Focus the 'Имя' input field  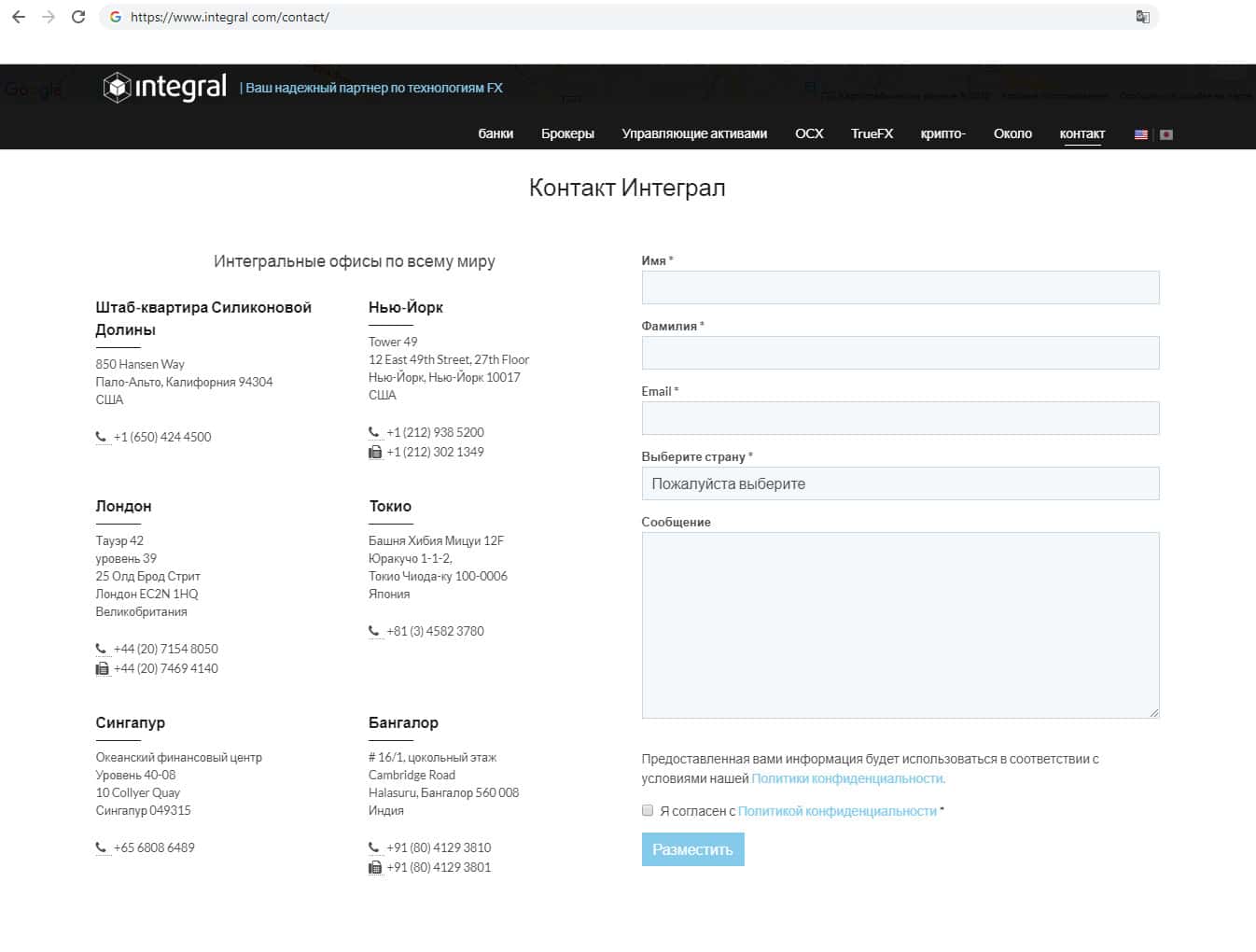point(900,287)
